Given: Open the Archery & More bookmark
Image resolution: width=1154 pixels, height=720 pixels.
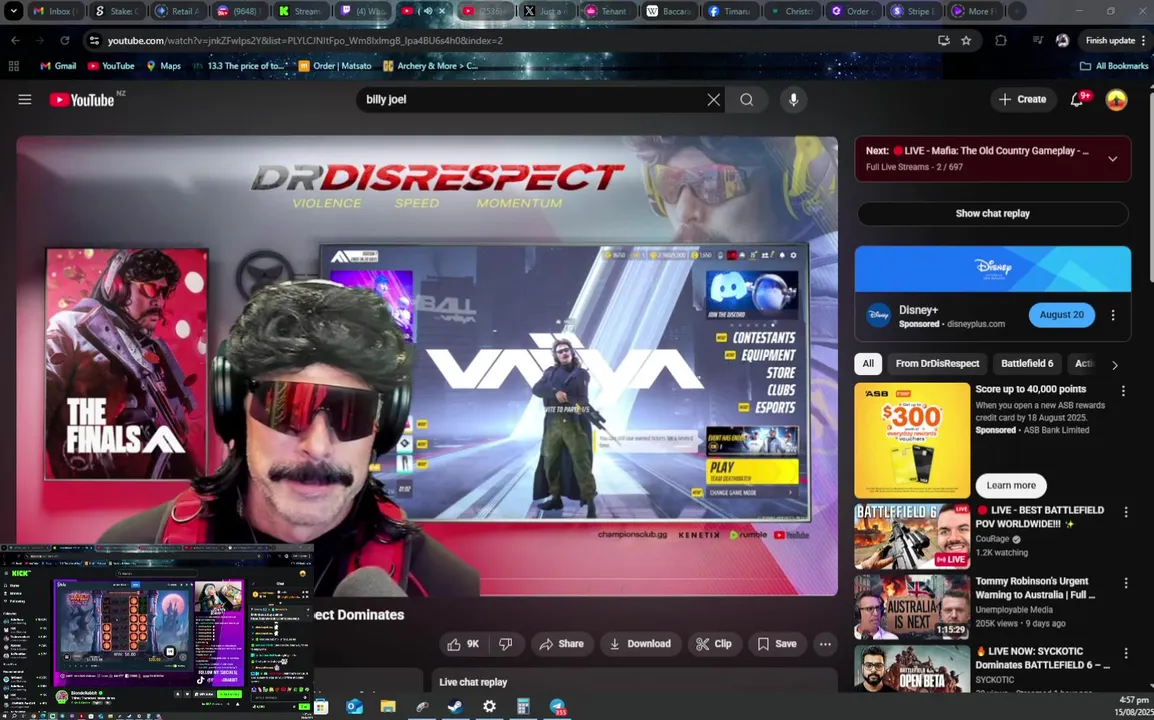Looking at the screenshot, I should pyautogui.click(x=431, y=66).
